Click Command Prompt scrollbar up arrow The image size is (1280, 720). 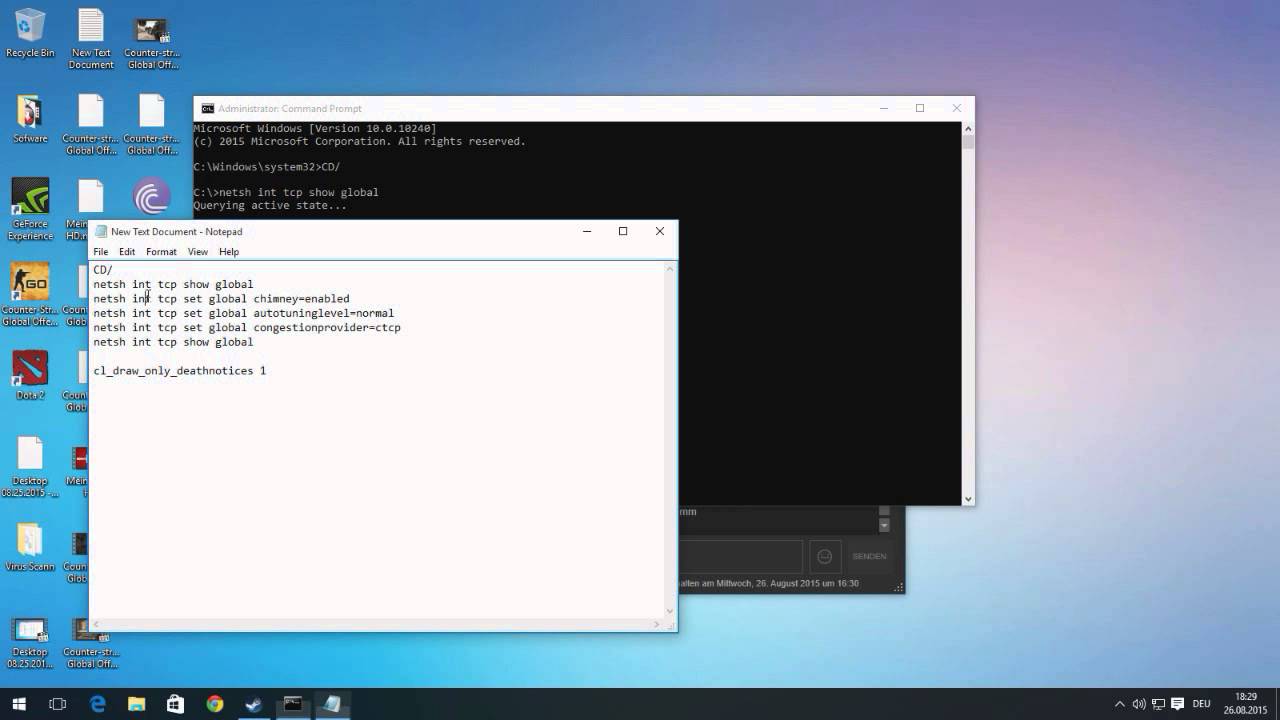click(968, 128)
